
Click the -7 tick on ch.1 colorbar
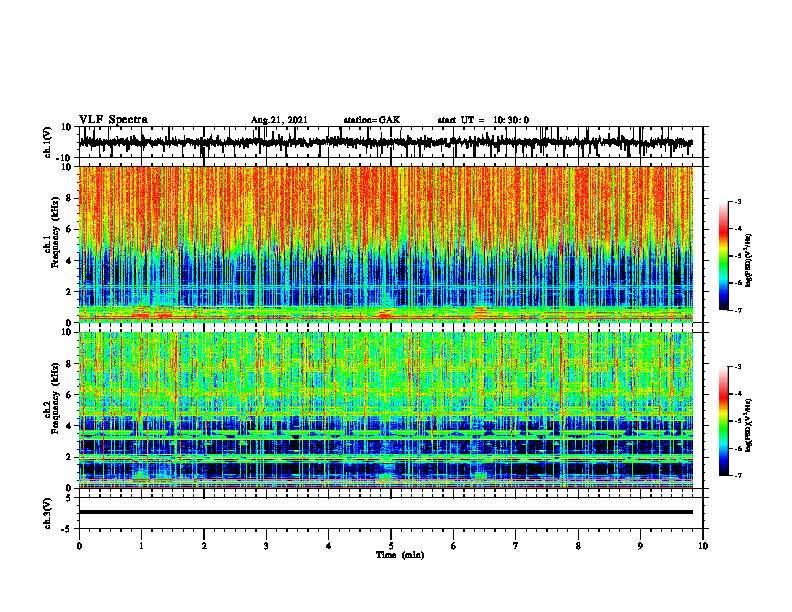(738, 310)
